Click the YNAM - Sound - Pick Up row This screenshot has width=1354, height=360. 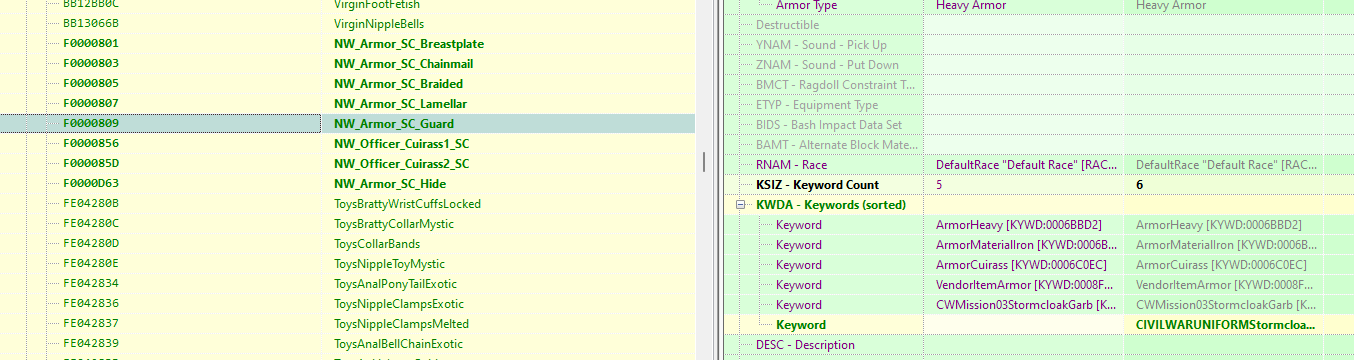click(821, 44)
